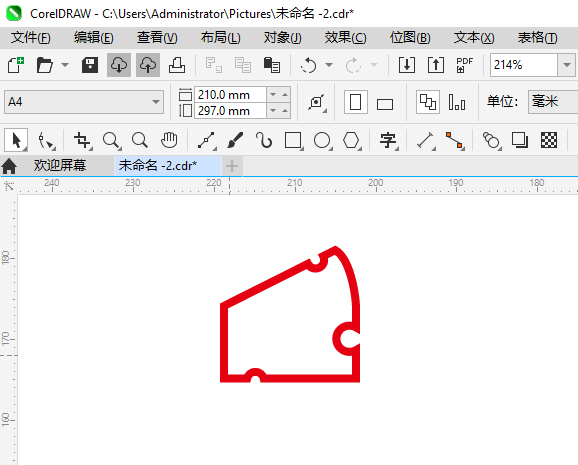Save the document with floppy disk icon

point(90,65)
